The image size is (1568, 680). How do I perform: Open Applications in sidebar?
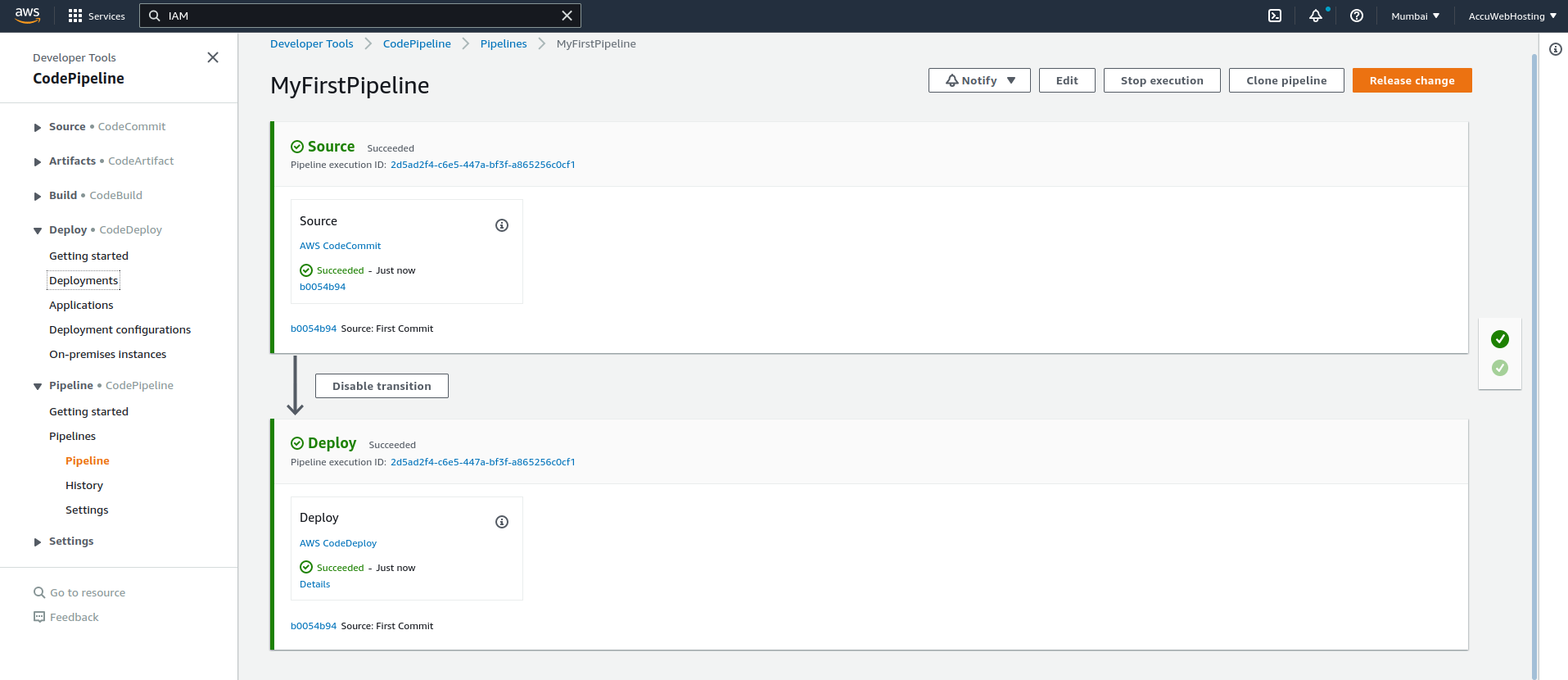81,306
